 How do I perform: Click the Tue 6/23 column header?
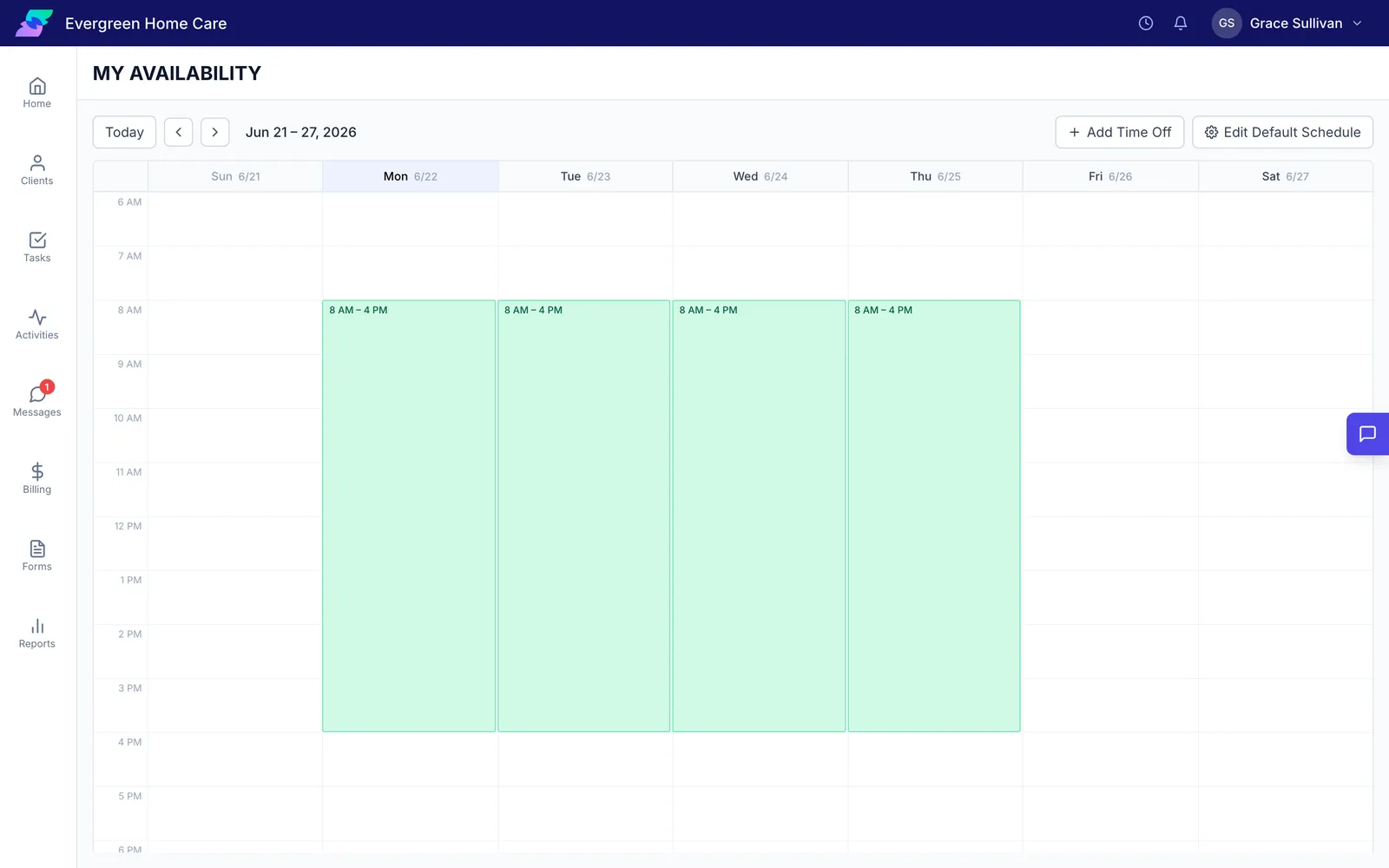[585, 176]
